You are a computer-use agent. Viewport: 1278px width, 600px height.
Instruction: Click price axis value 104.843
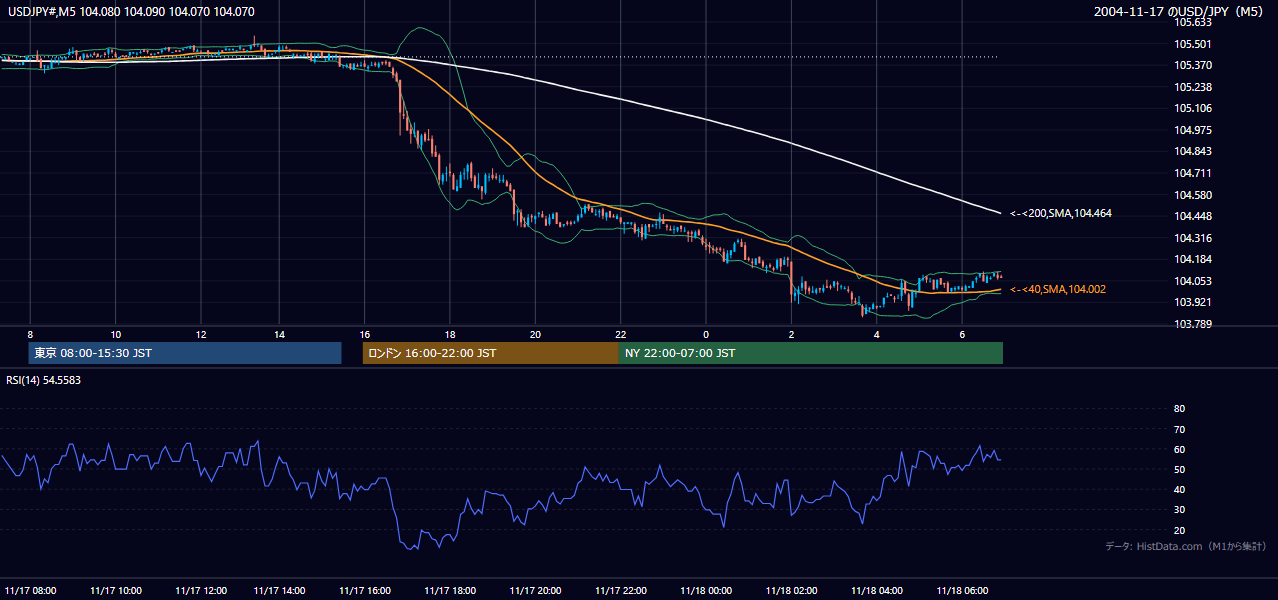1193,151
